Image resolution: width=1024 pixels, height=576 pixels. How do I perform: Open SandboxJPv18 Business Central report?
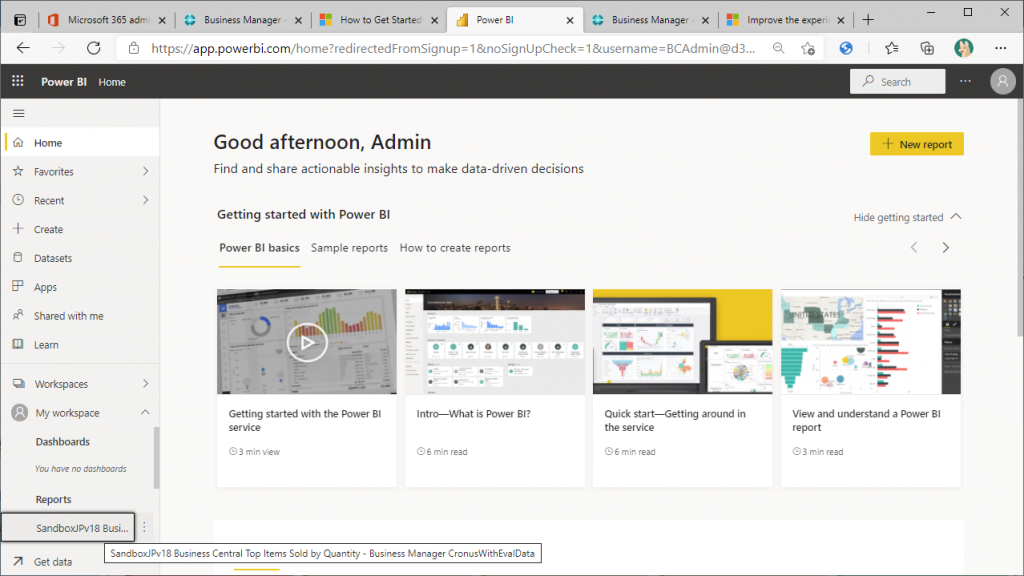[69, 528]
